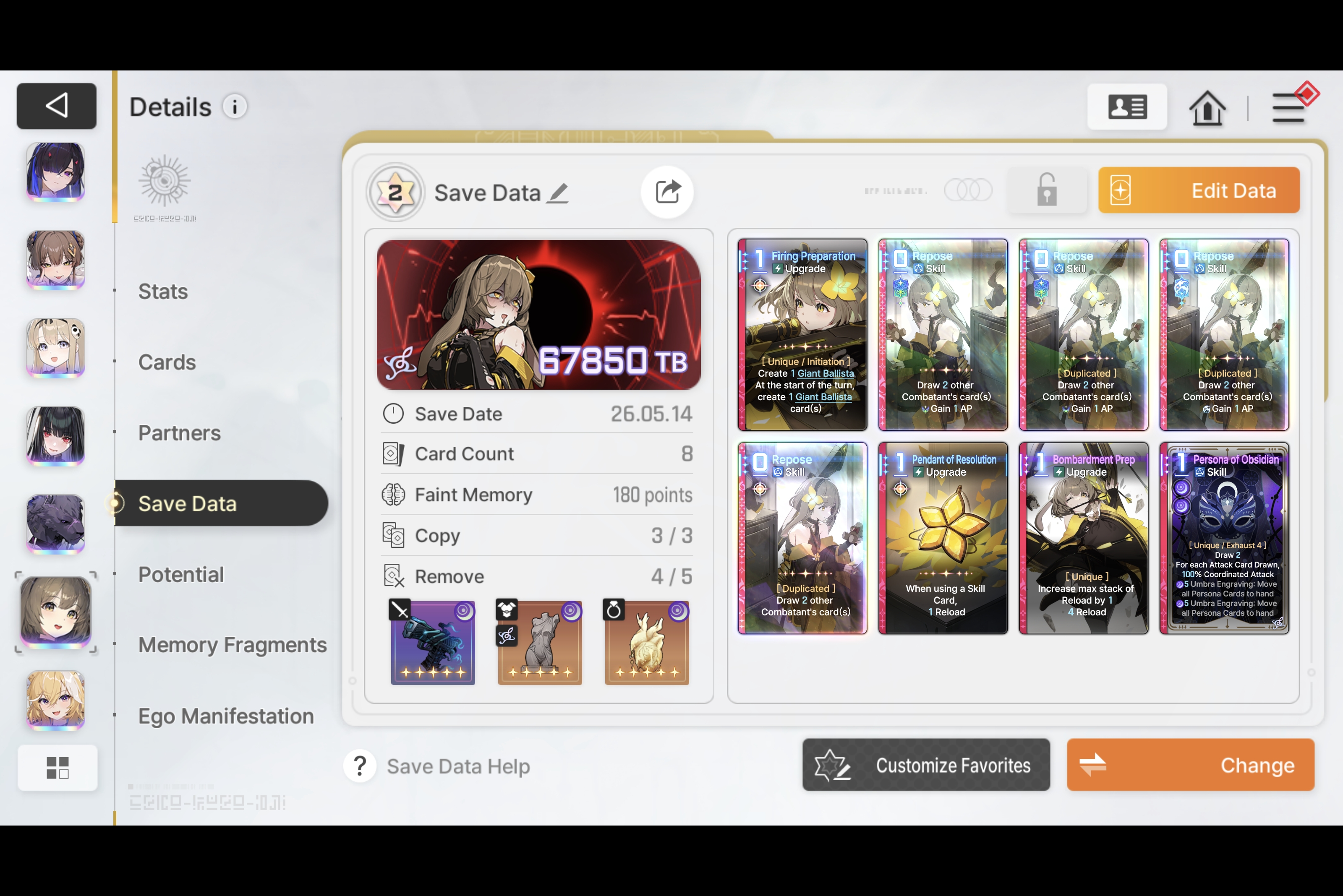Go back with the left arrow button
The width and height of the screenshot is (1343, 896).
coord(57,106)
